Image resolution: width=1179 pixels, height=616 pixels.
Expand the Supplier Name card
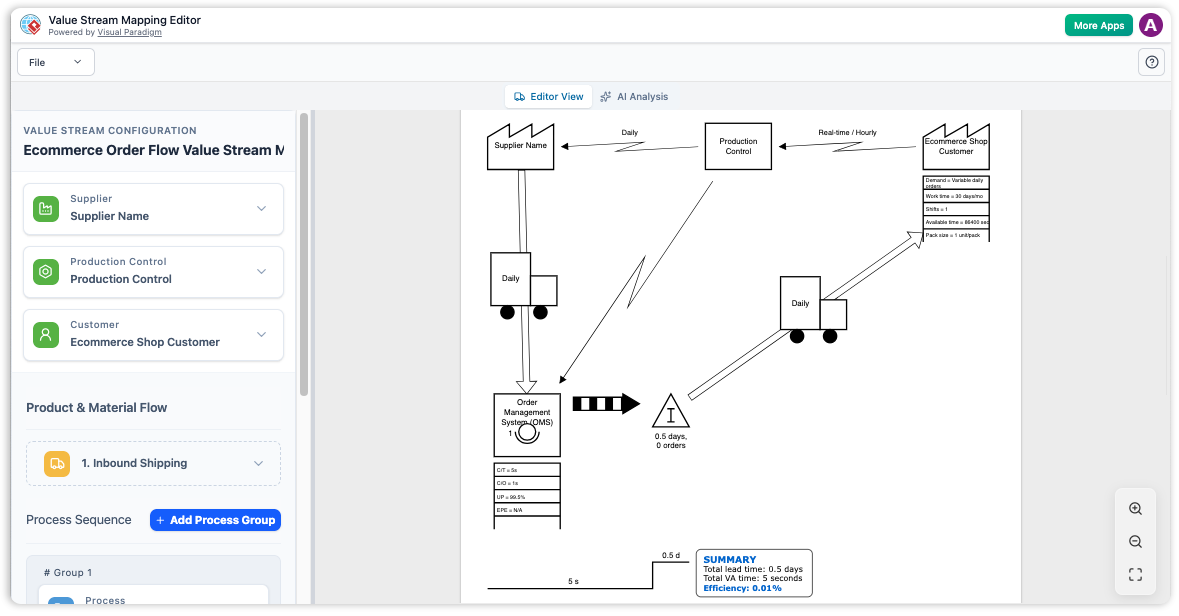click(x=262, y=208)
